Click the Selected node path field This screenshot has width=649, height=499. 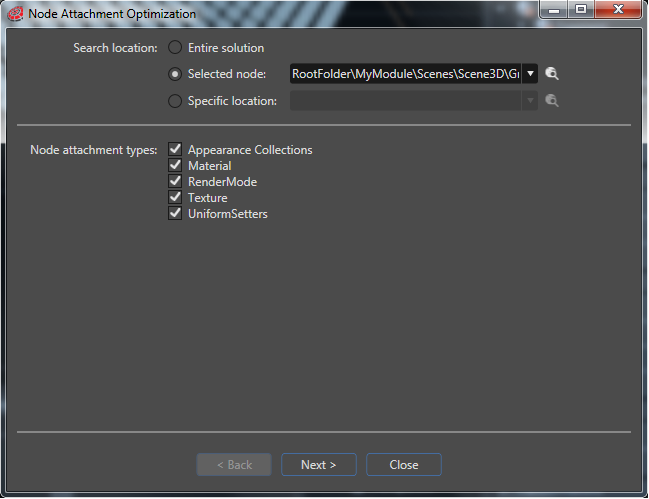406,74
